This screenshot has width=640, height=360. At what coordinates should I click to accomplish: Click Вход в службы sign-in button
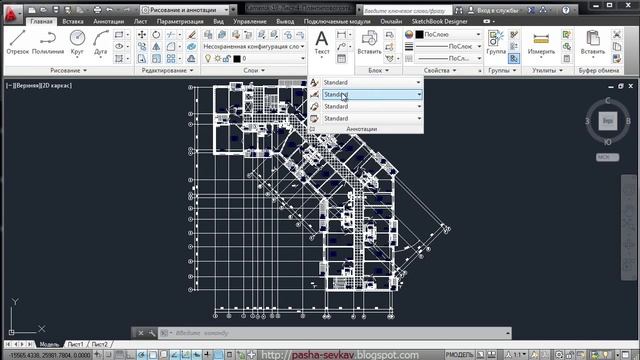494,10
